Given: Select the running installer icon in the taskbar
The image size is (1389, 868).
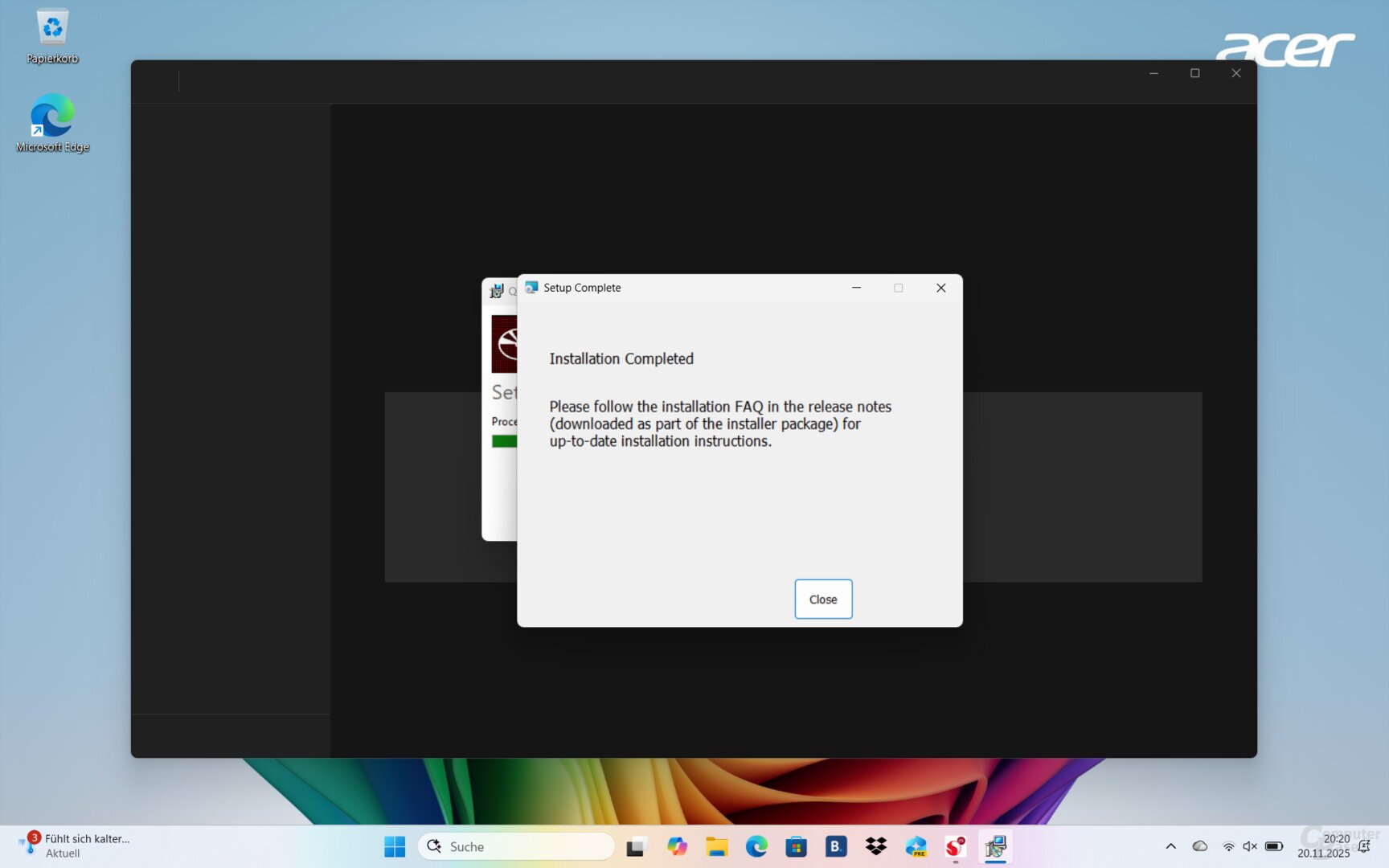Looking at the screenshot, I should (x=996, y=846).
